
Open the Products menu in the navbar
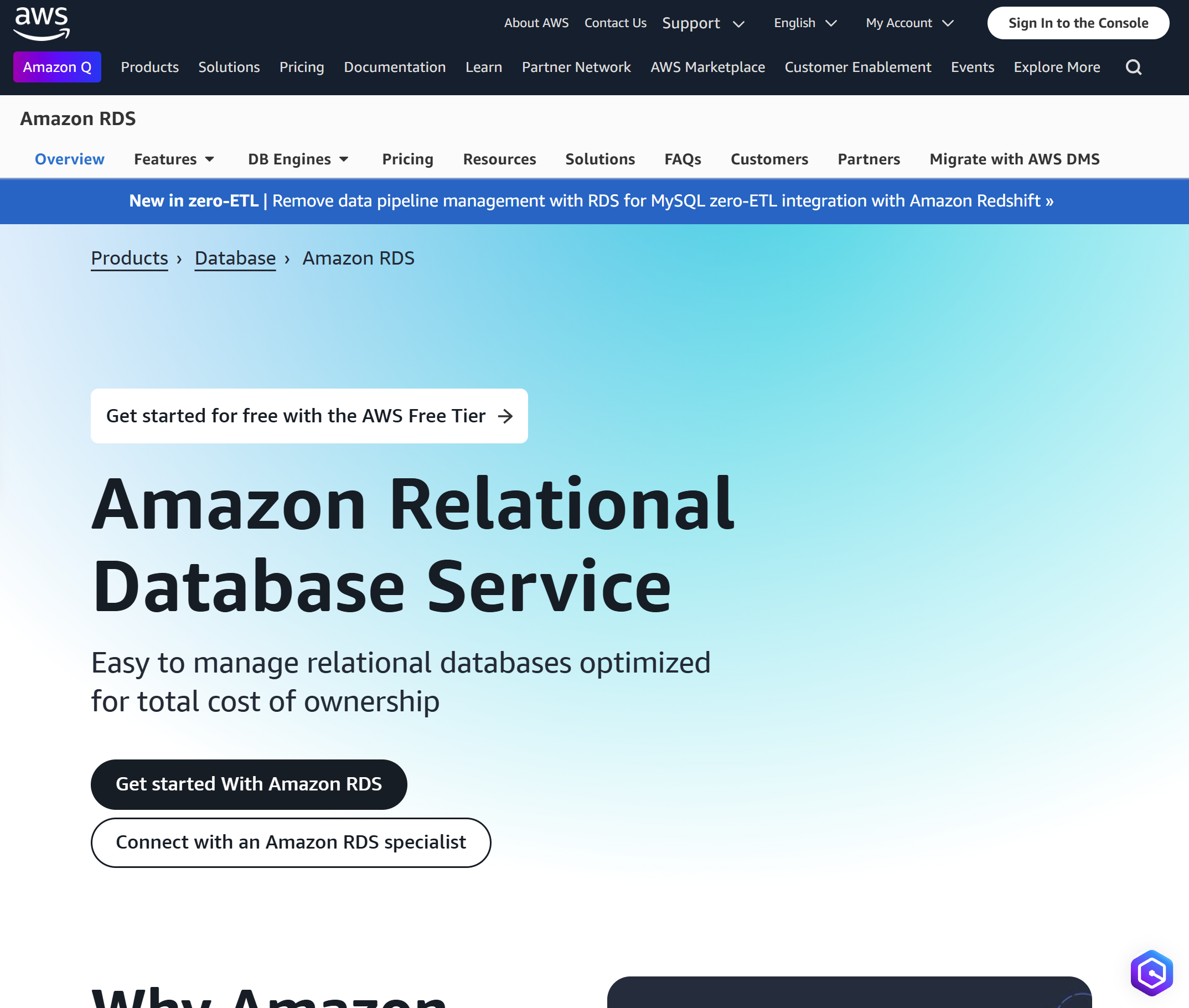[149, 68]
